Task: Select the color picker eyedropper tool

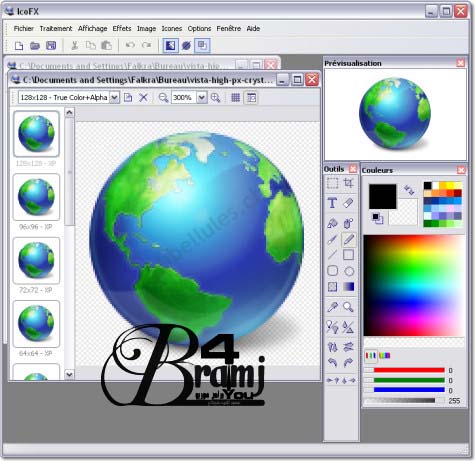Action: coord(332,307)
